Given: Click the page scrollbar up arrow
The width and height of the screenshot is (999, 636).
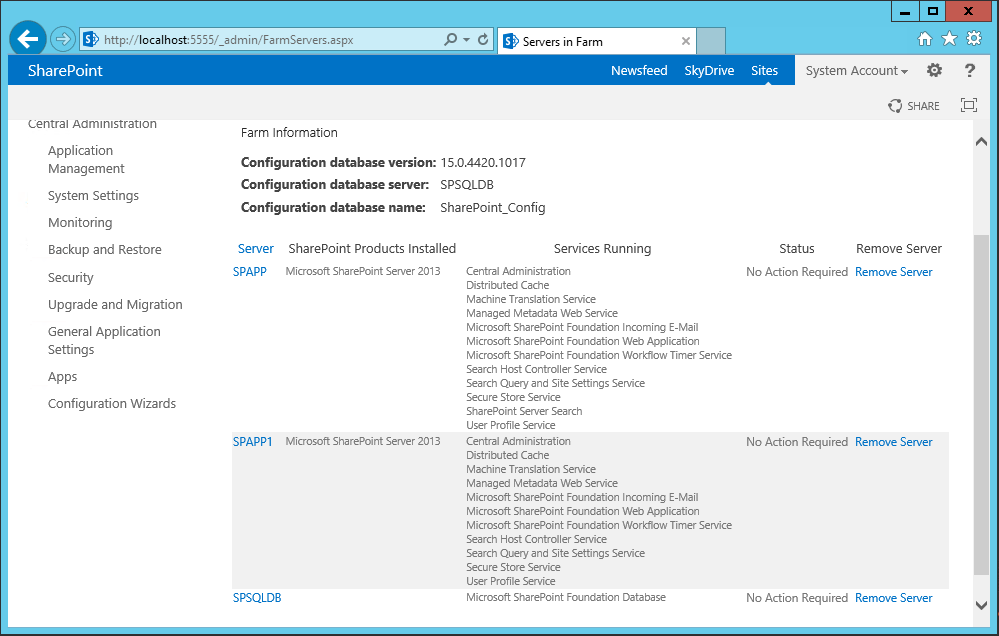Looking at the screenshot, I should 981,141.
